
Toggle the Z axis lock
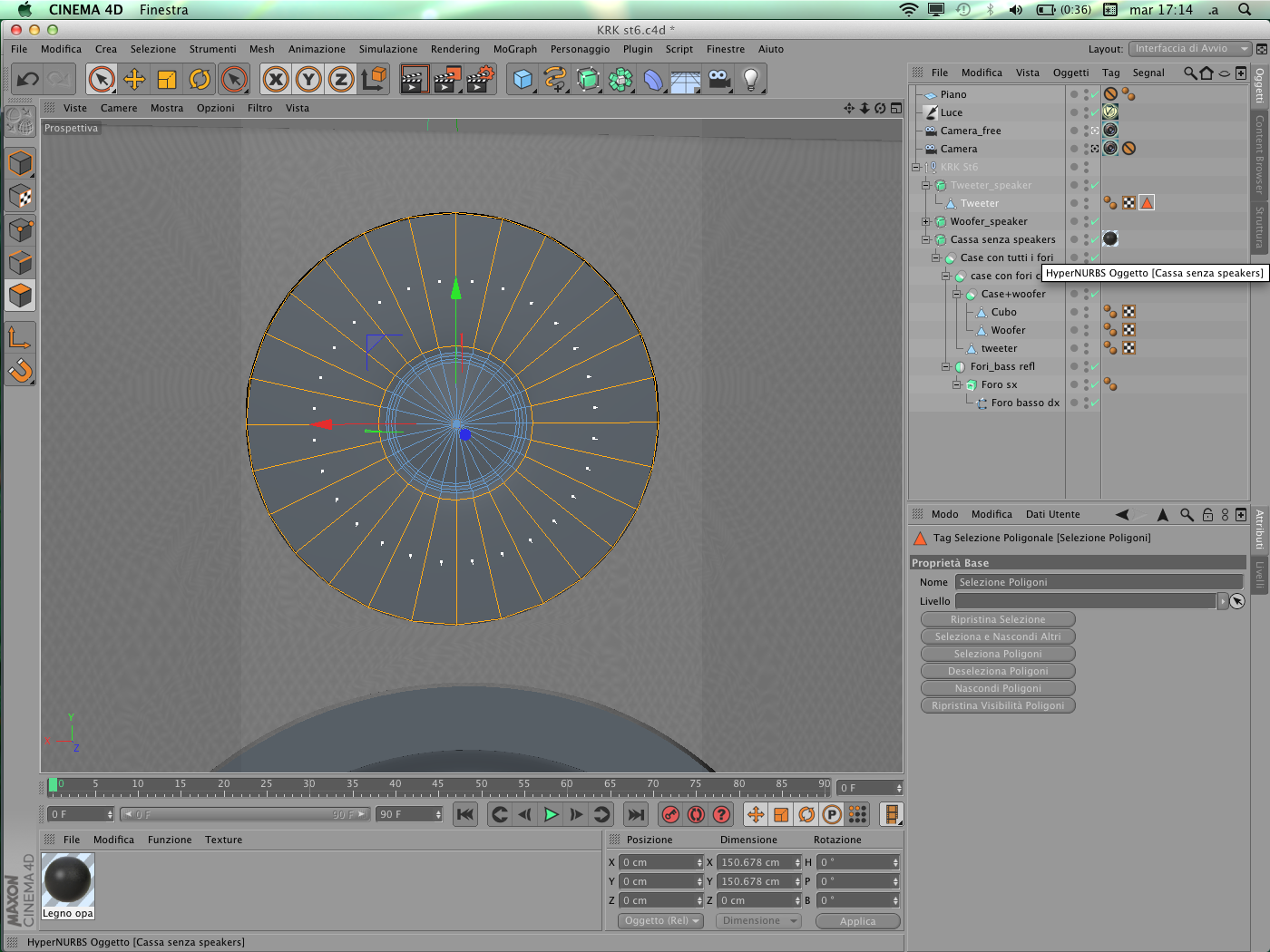click(x=341, y=80)
